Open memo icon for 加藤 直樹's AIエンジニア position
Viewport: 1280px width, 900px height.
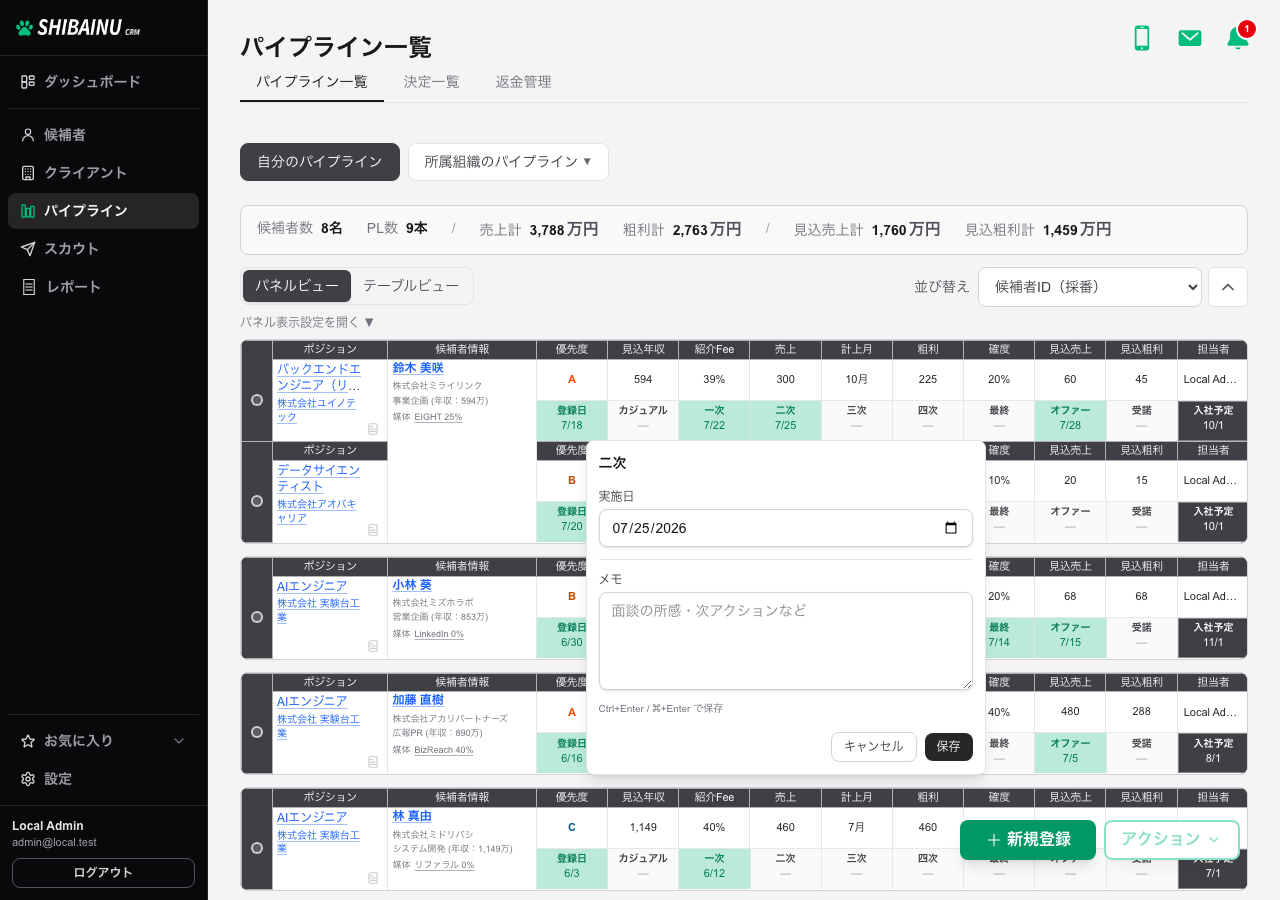click(x=373, y=762)
